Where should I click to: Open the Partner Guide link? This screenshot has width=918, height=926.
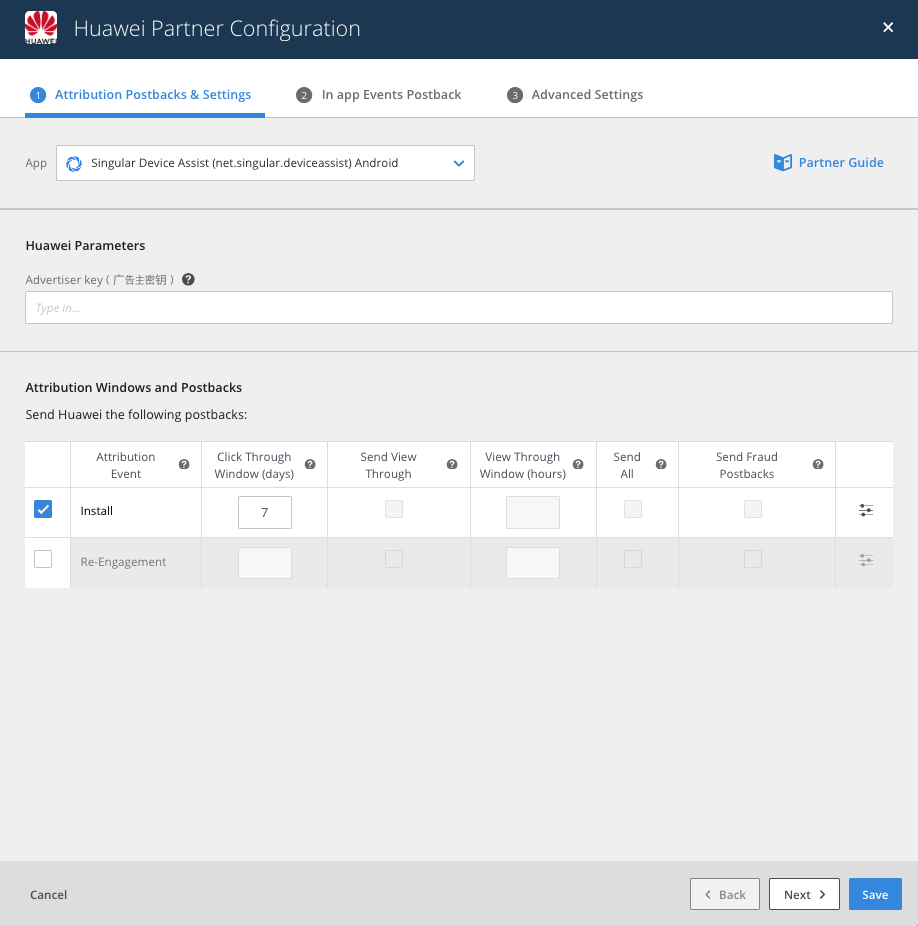[829, 162]
